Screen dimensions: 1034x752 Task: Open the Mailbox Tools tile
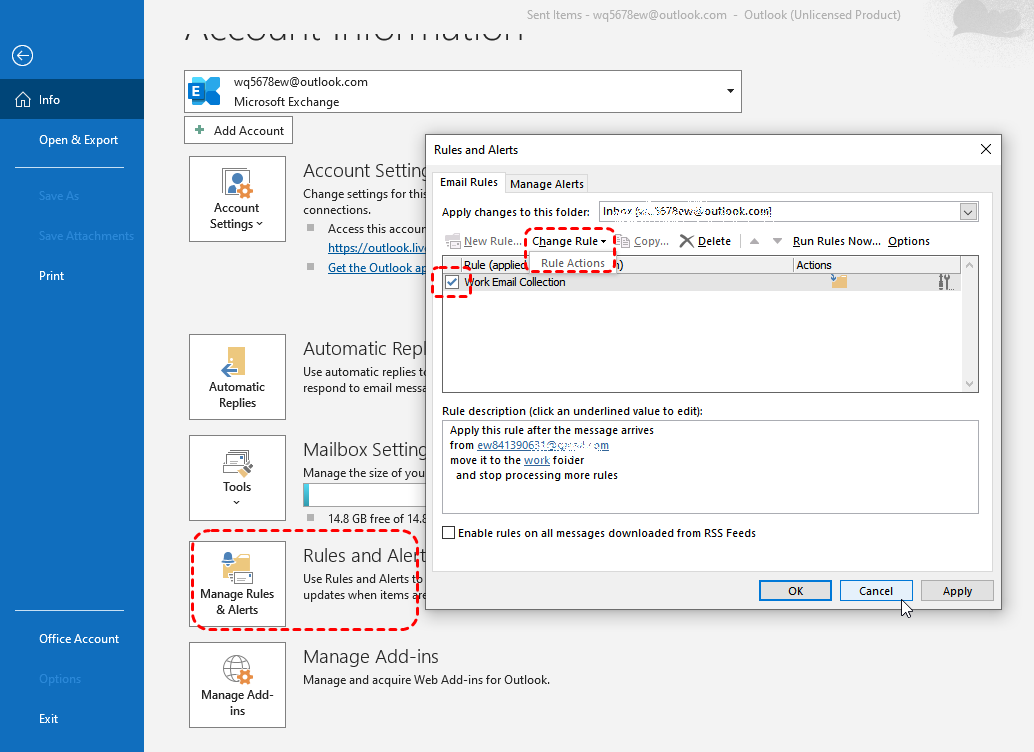237,478
